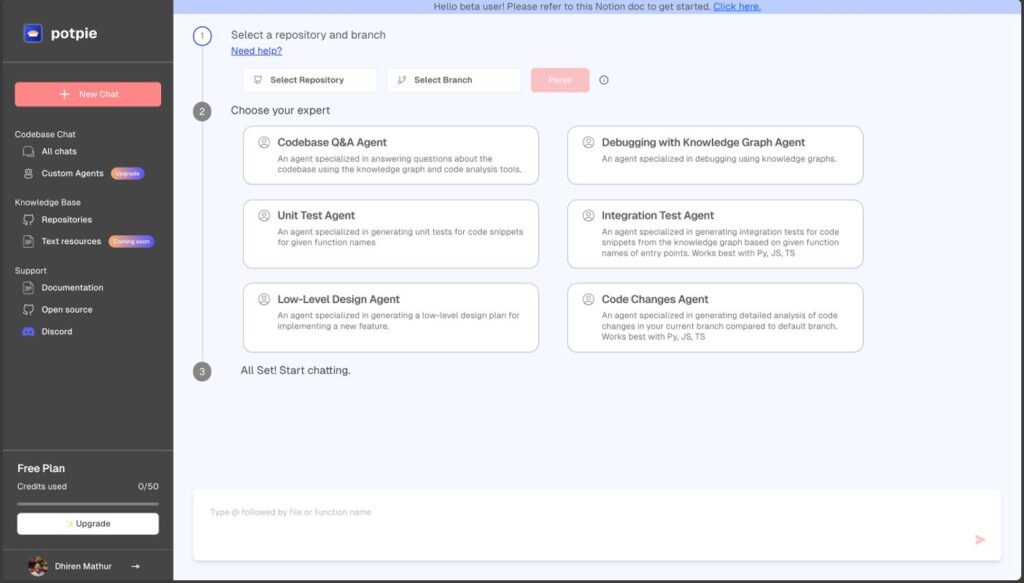Image resolution: width=1024 pixels, height=583 pixels.
Task: Open Repositories in Knowledge Base
Action: click(67, 220)
